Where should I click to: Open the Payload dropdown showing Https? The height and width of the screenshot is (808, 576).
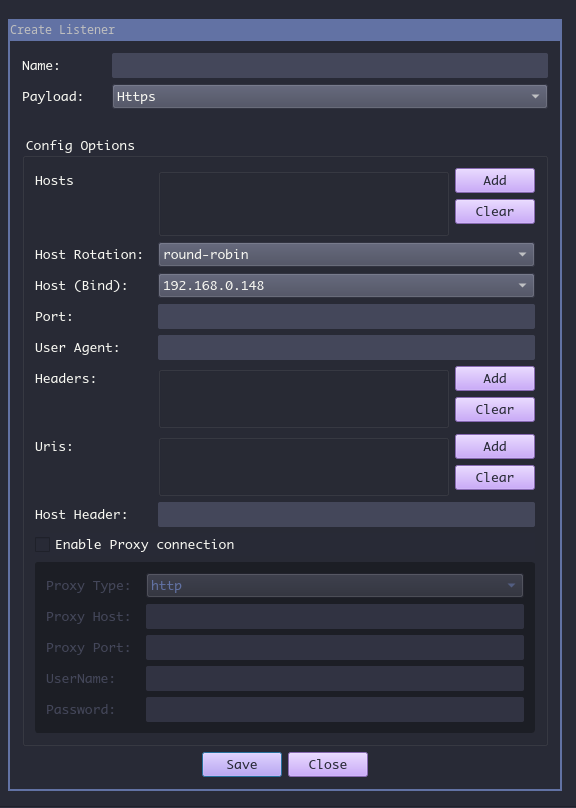pyautogui.click(x=328, y=96)
